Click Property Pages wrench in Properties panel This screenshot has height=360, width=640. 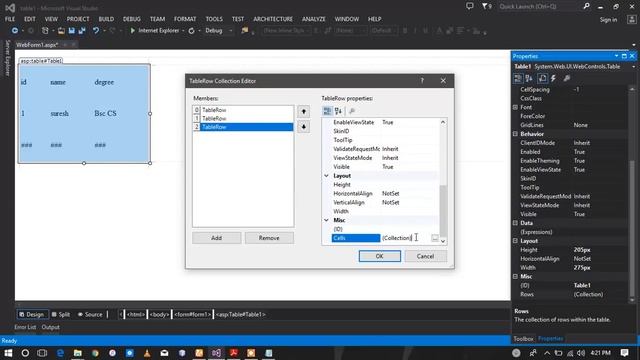click(567, 78)
